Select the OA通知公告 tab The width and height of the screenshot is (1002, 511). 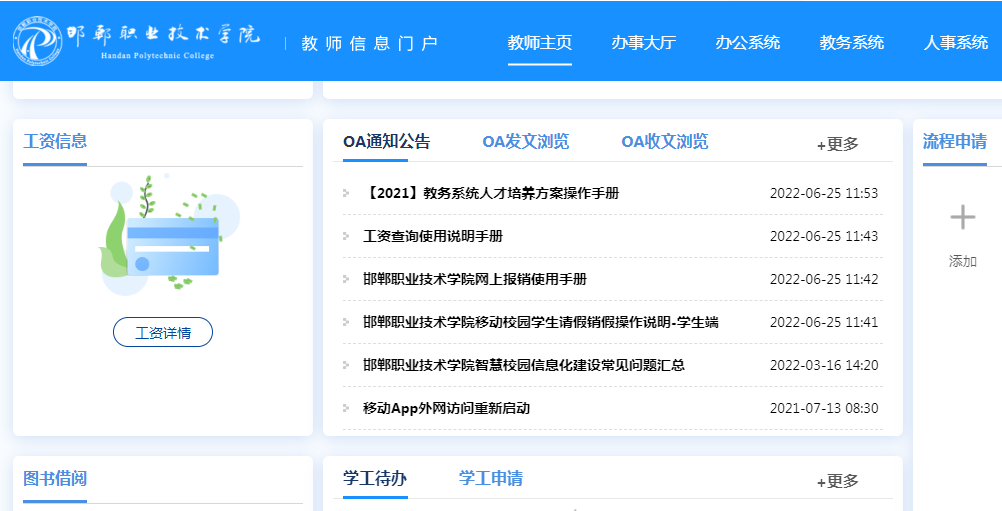tap(387, 142)
